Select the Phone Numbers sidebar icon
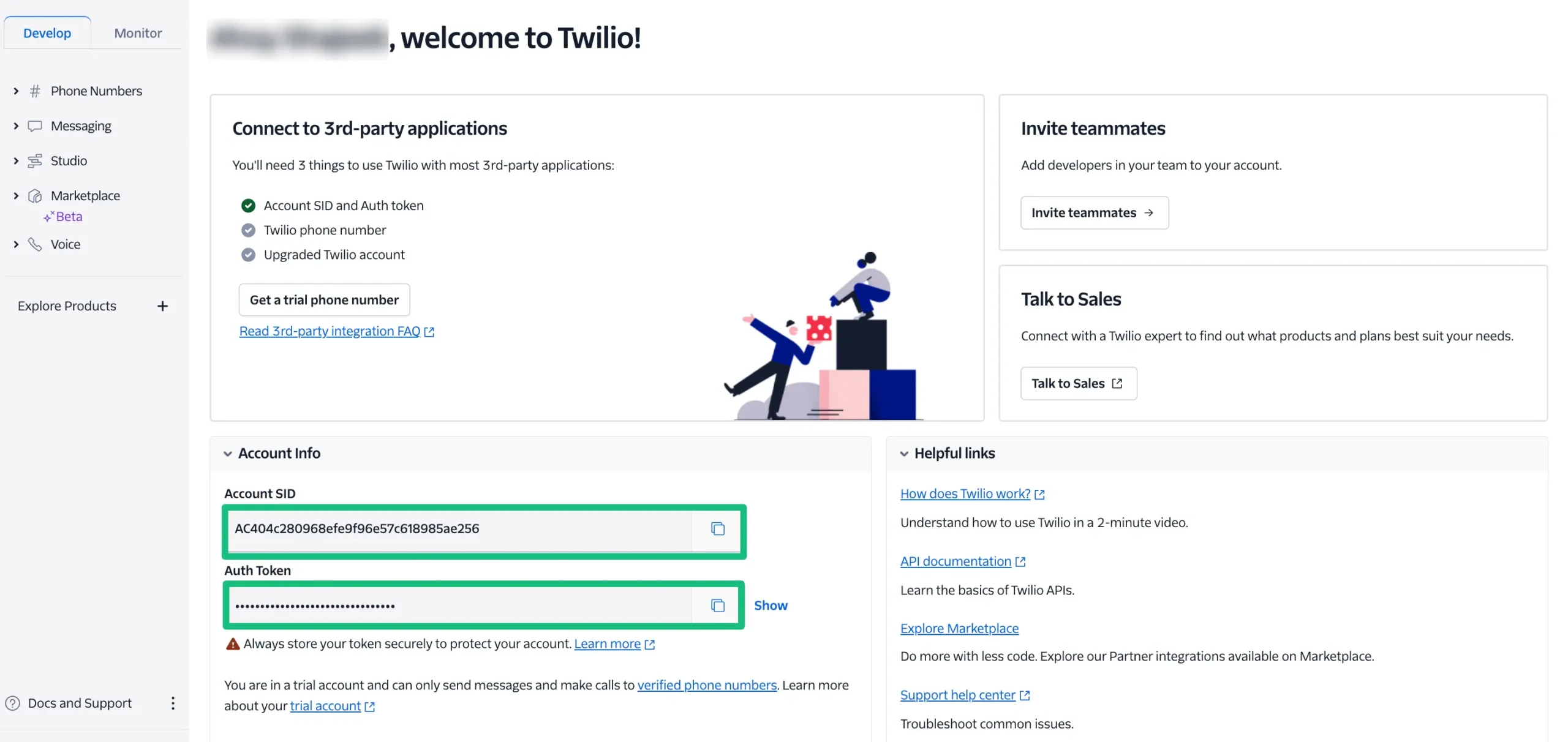This screenshot has height=742, width=1568. point(36,90)
